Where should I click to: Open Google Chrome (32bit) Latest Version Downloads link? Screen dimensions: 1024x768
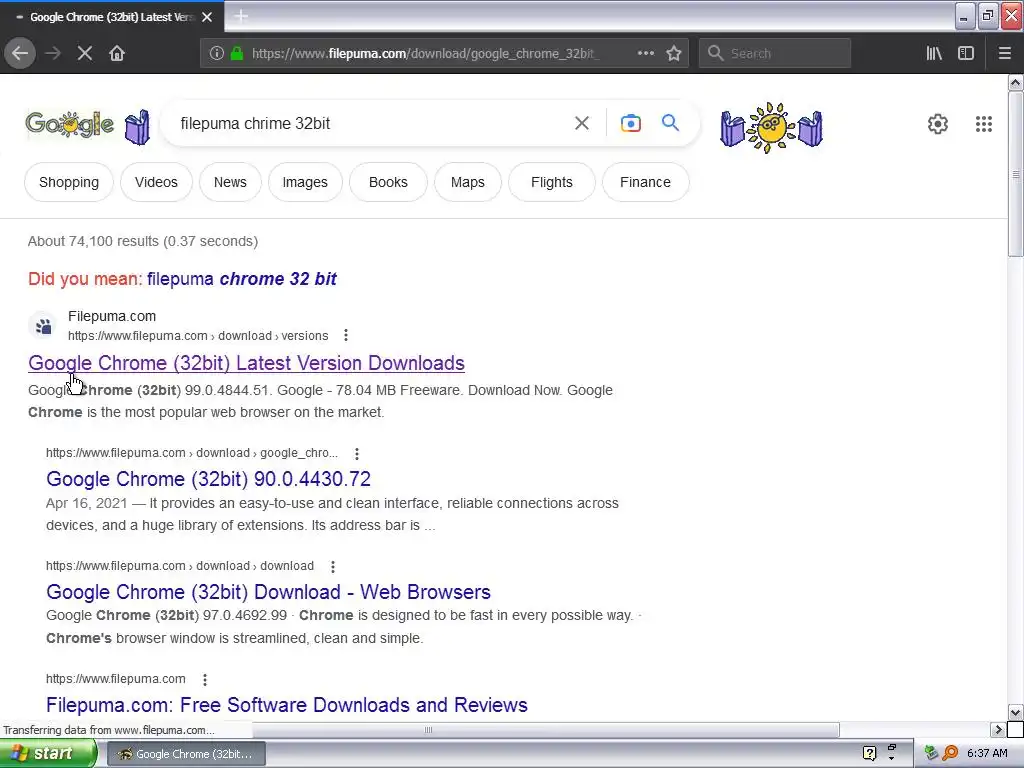click(246, 363)
